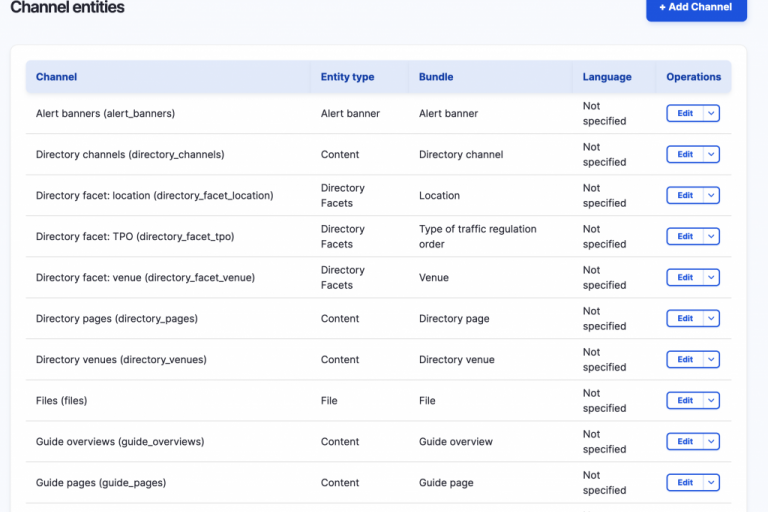Viewport: 768px width, 512px height.
Task: Expand operations arrow for Files row
Action: click(711, 401)
